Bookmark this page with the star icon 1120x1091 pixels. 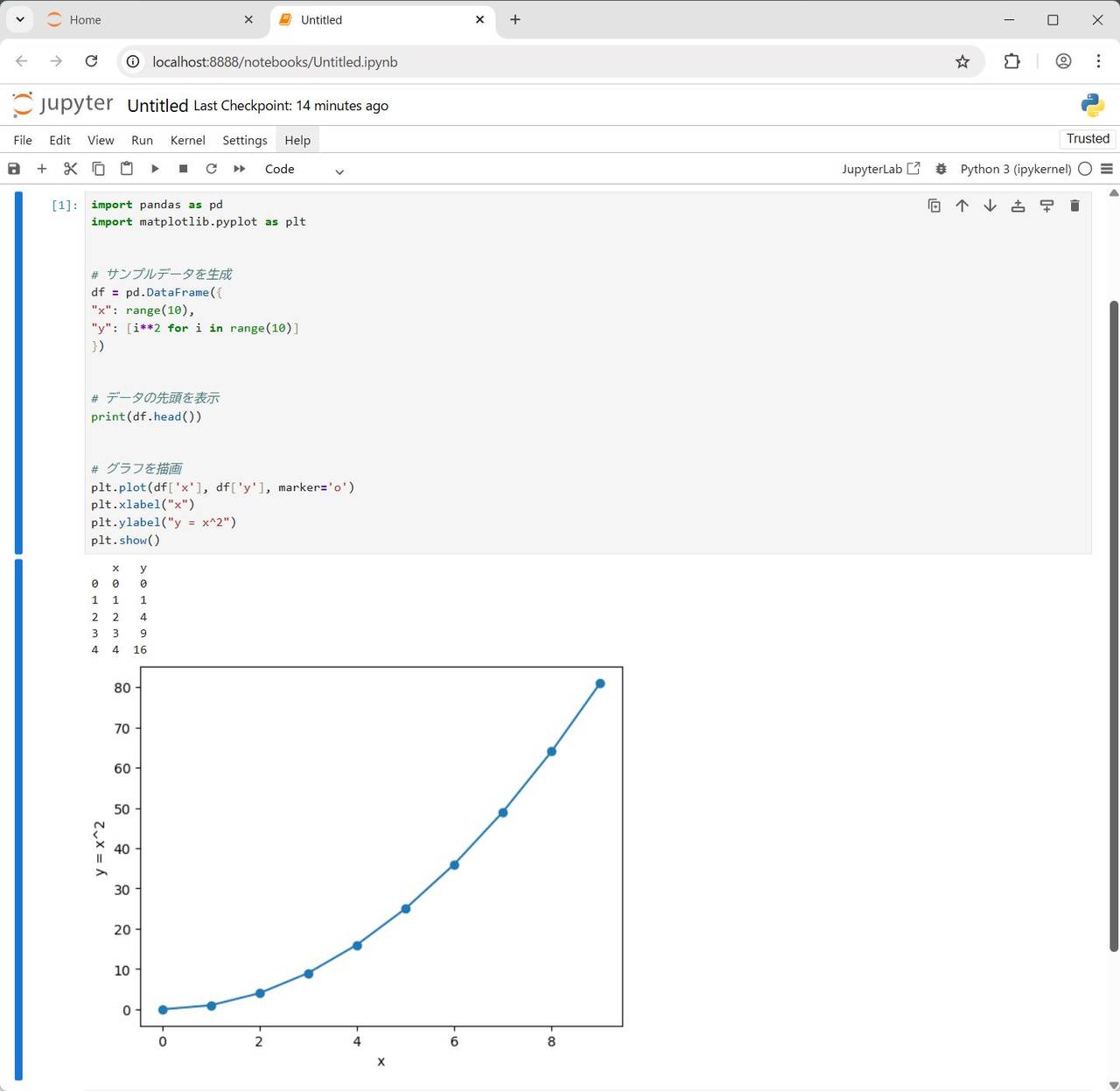pyautogui.click(x=962, y=61)
